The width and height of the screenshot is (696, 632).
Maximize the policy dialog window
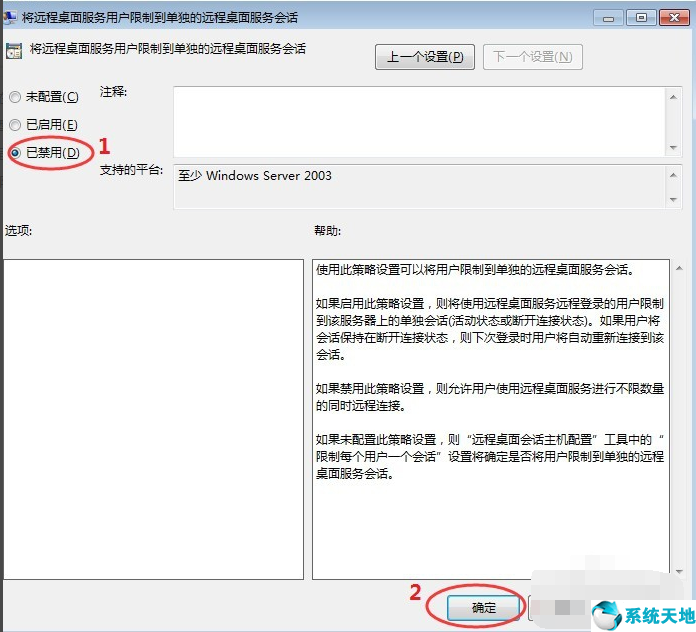tap(641, 18)
